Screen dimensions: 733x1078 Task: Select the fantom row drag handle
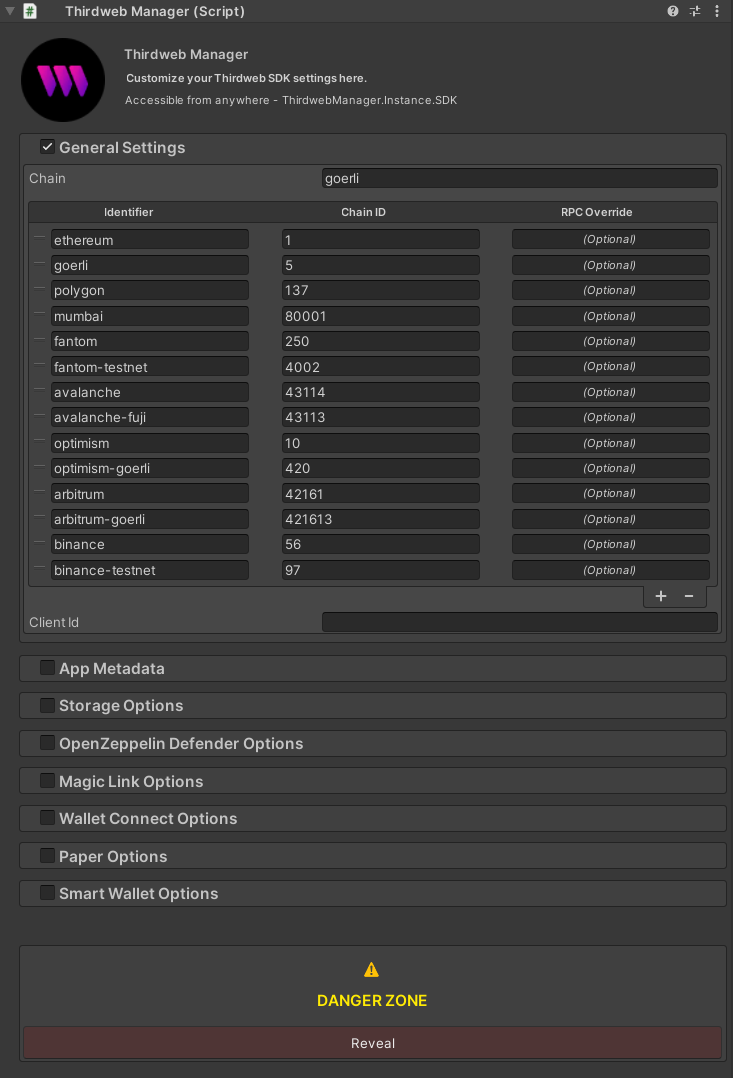pyautogui.click(x=39, y=340)
